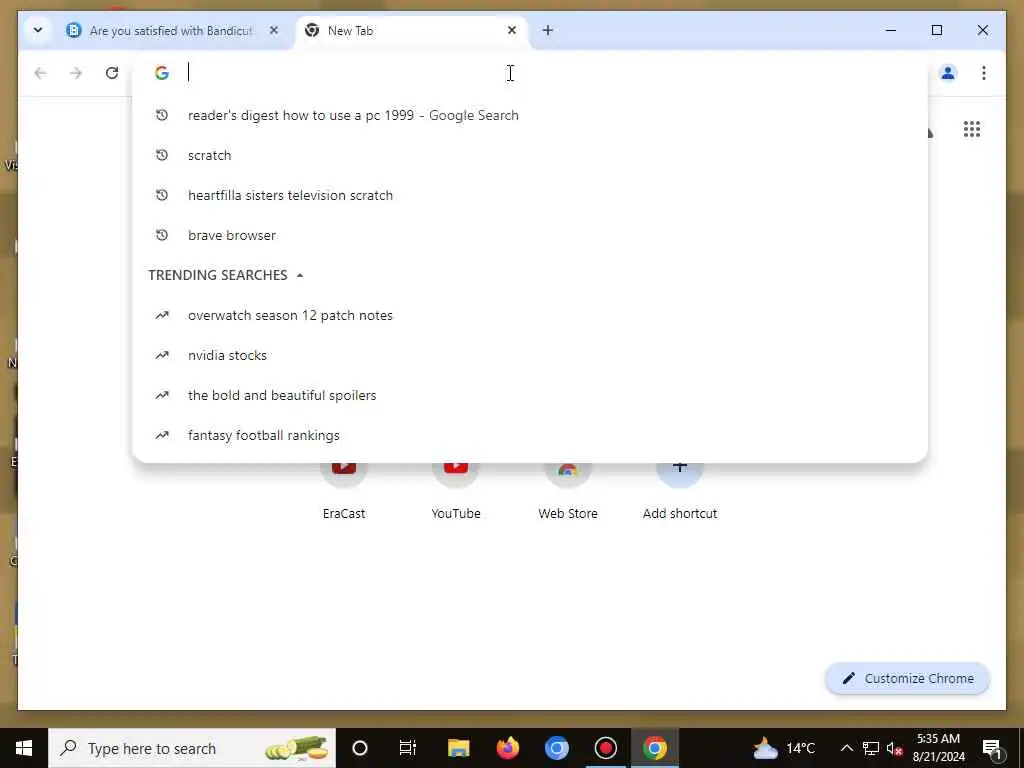The image size is (1024, 768).
Task: Choose fantasy football rankings trending search
Action: point(530,435)
